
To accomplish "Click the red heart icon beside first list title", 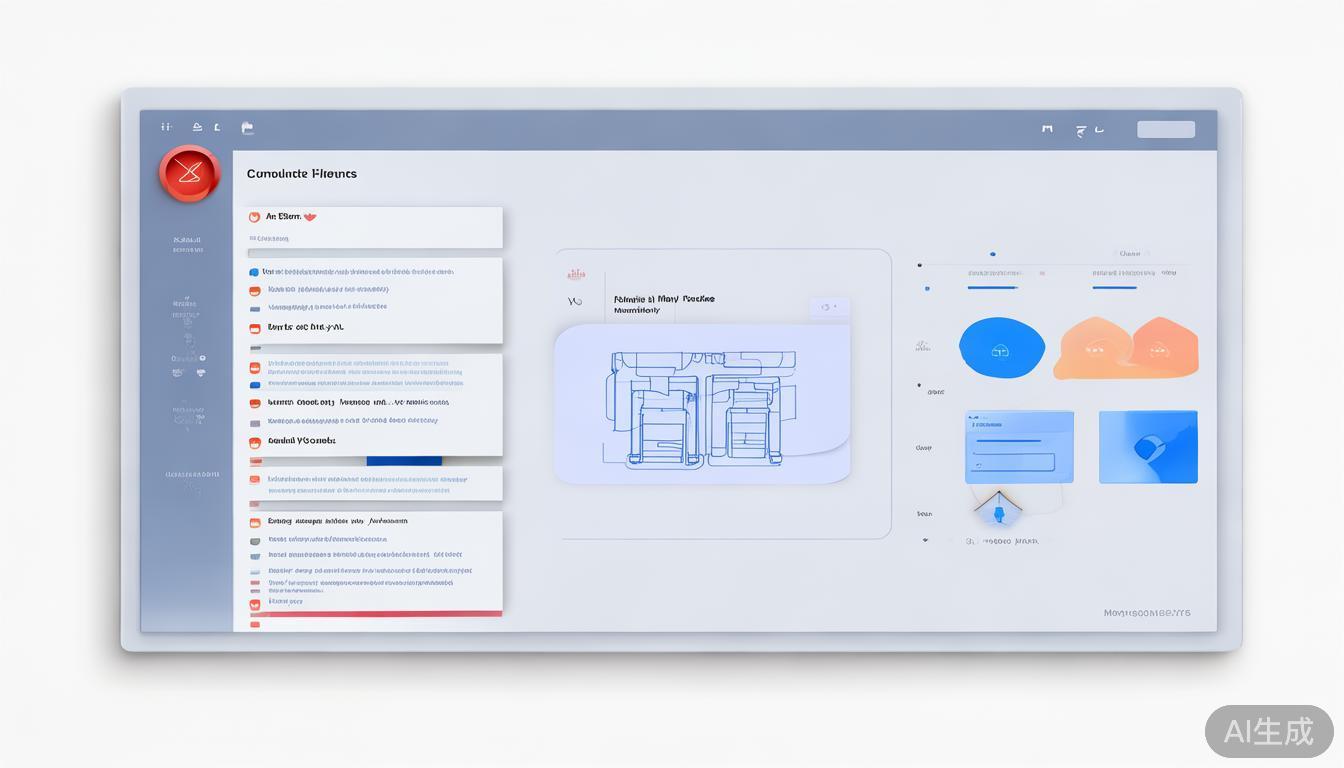I will click(310, 217).
